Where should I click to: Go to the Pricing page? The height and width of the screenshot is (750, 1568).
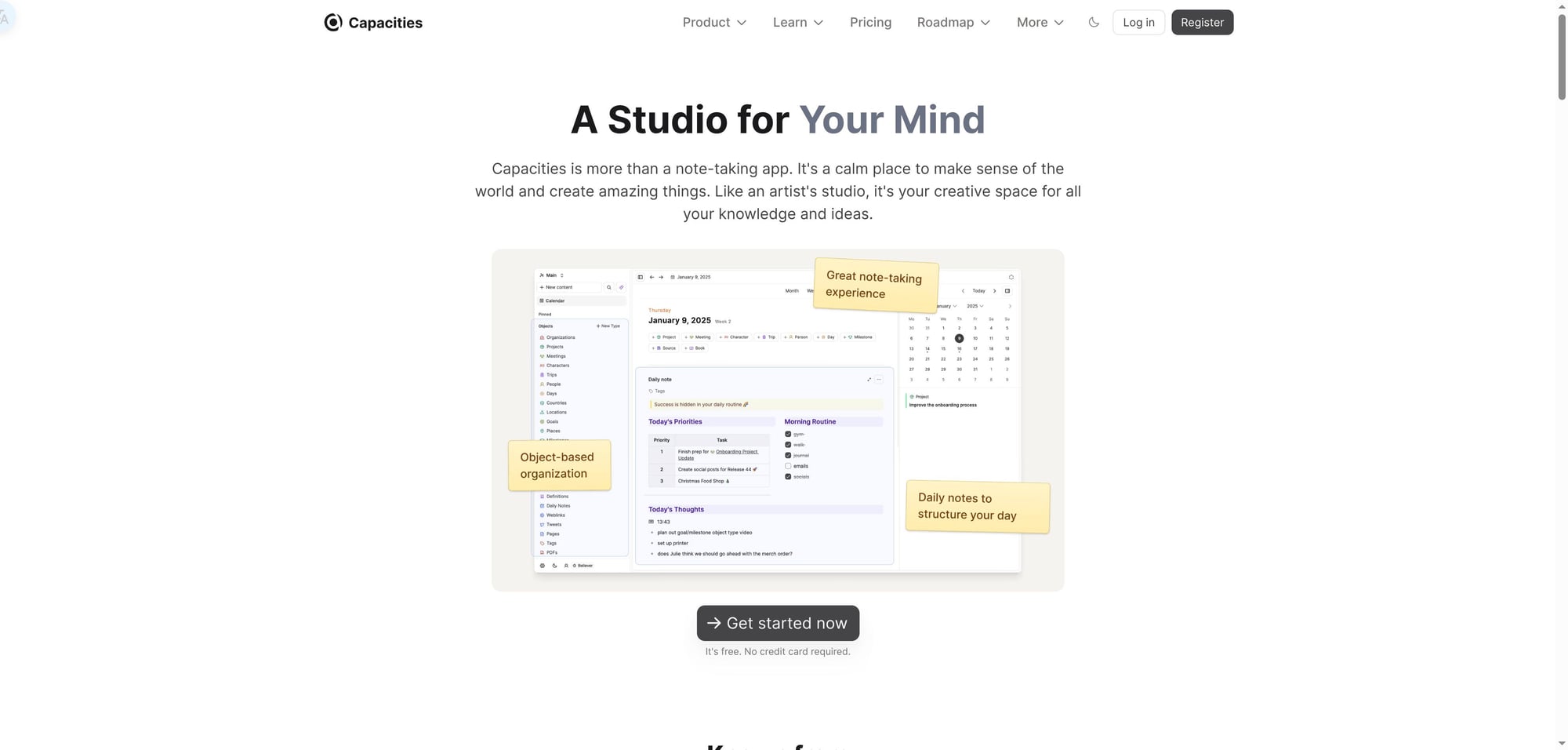click(870, 23)
